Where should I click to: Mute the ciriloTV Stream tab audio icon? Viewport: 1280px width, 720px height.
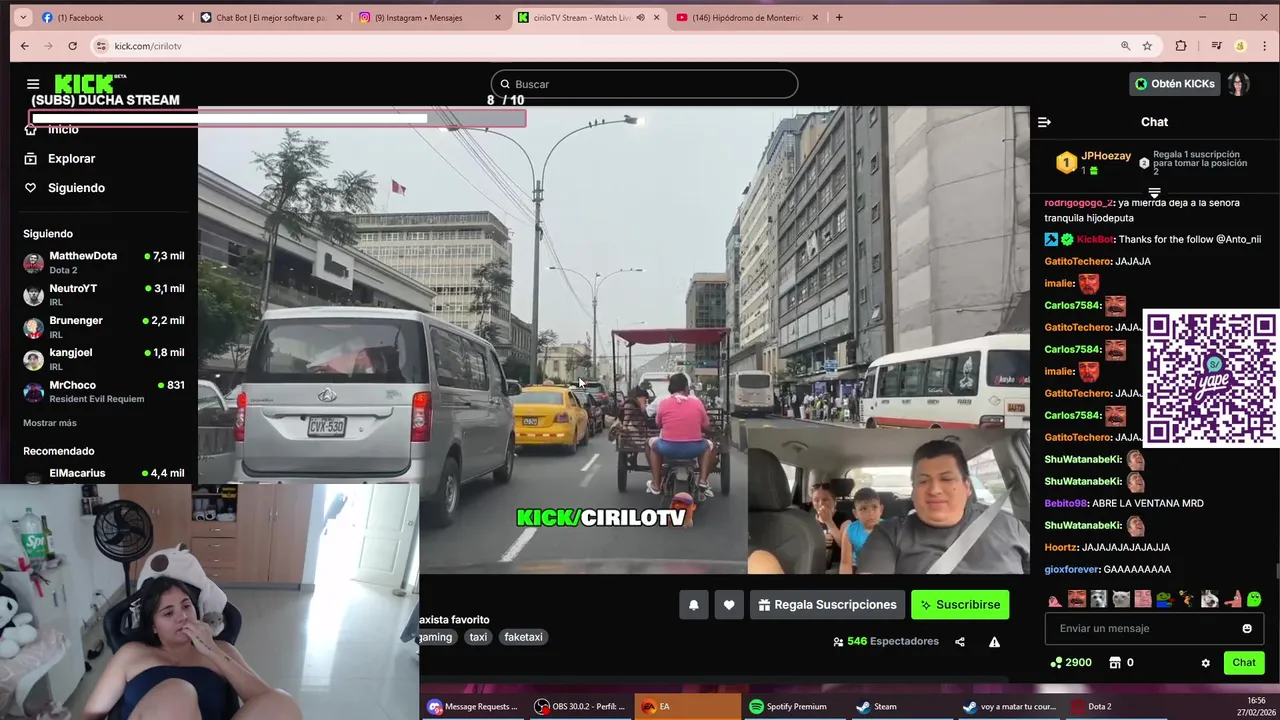pos(640,17)
